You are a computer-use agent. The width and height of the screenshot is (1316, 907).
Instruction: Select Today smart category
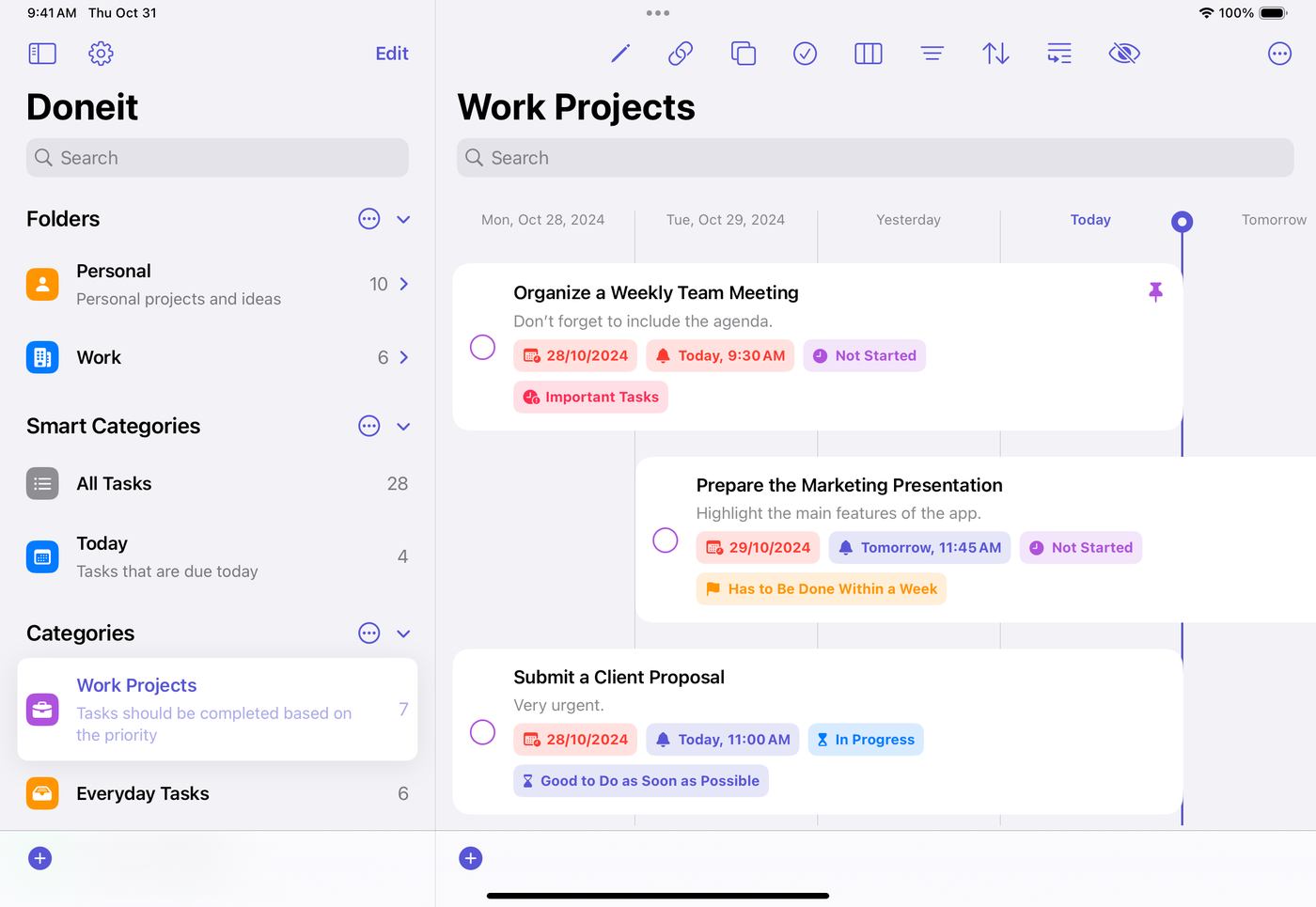[217, 557]
